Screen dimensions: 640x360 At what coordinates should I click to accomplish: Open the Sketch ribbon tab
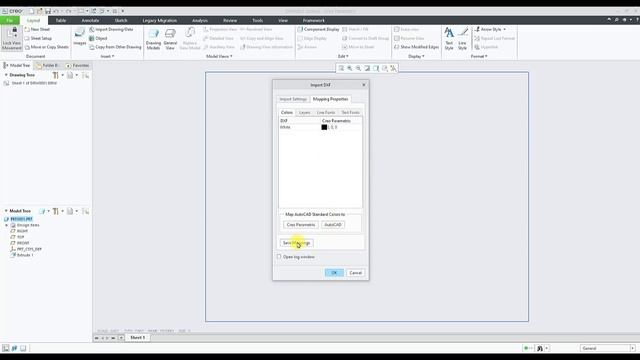(x=121, y=20)
